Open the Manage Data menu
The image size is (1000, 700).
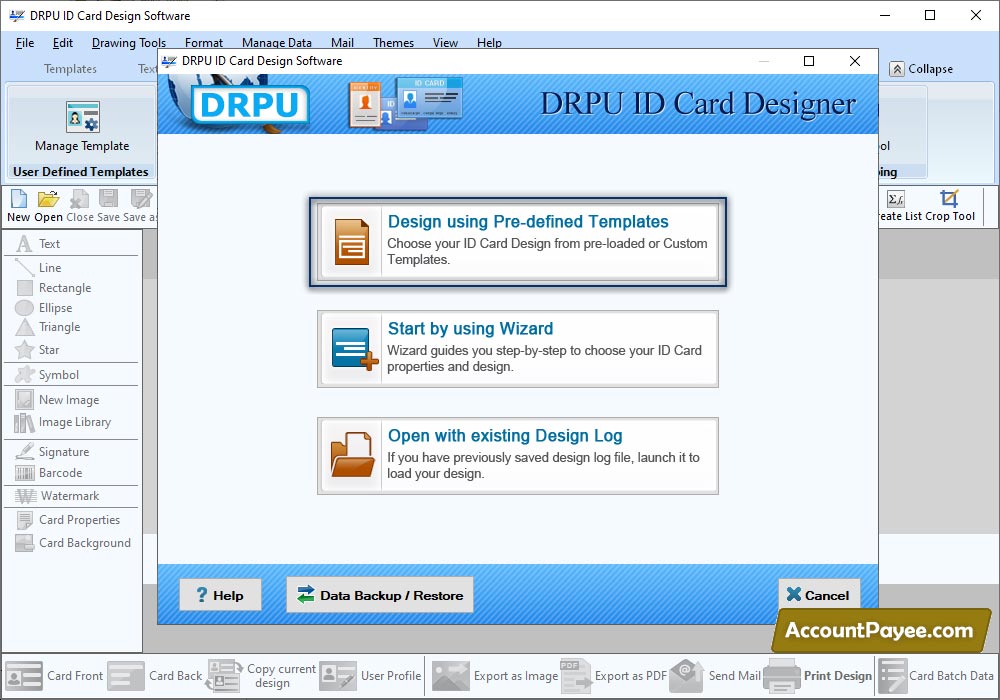click(x=277, y=43)
